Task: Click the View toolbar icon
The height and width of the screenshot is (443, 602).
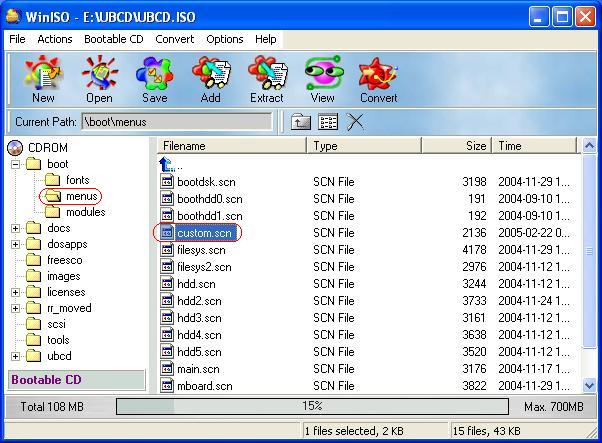Action: click(322, 79)
